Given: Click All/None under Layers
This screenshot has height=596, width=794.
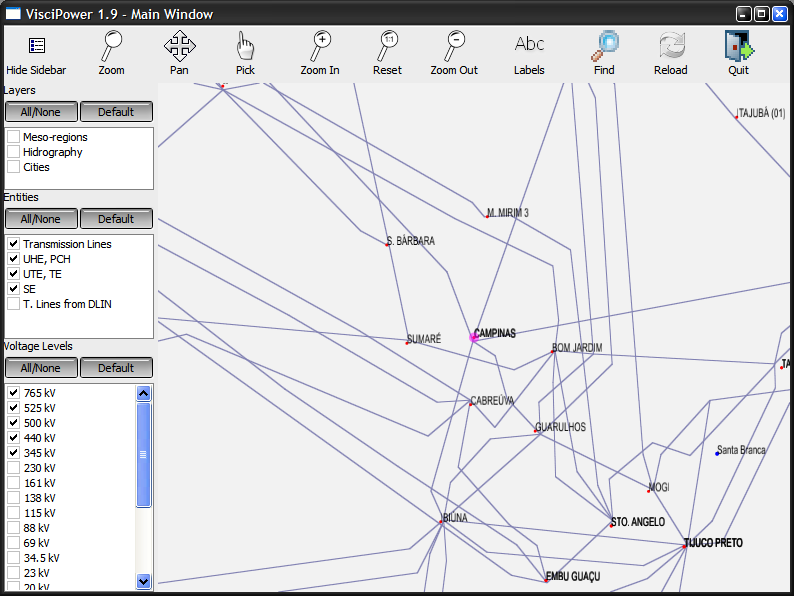Looking at the screenshot, I should (x=41, y=111).
